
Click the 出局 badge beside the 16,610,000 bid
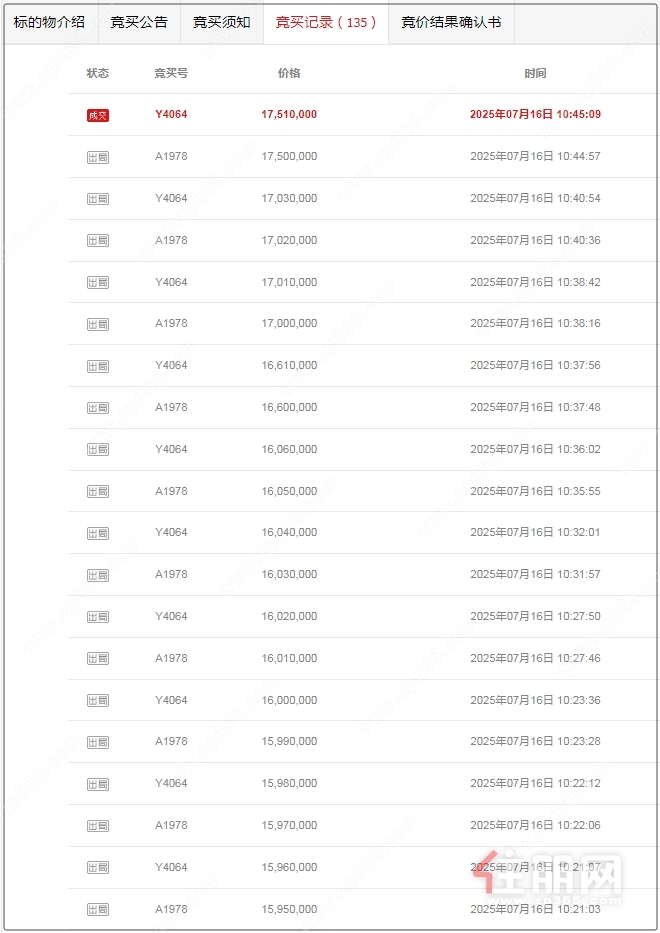pos(98,366)
